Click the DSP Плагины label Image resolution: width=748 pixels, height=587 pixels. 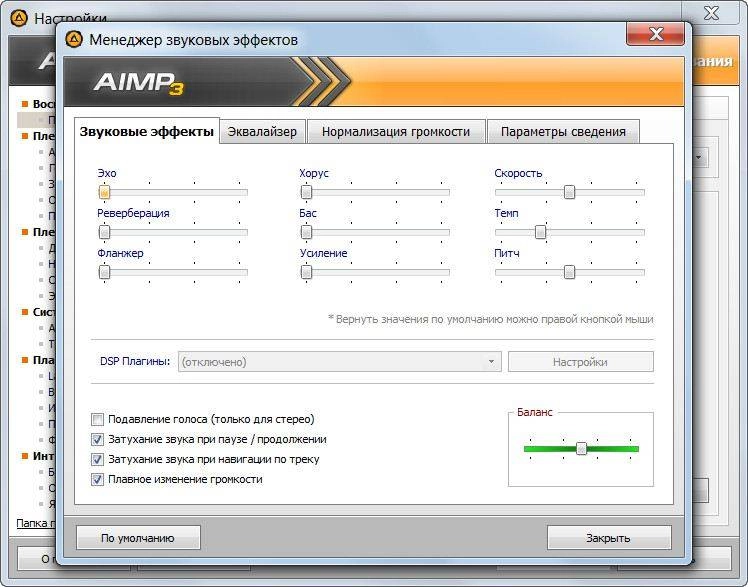[x=135, y=361]
